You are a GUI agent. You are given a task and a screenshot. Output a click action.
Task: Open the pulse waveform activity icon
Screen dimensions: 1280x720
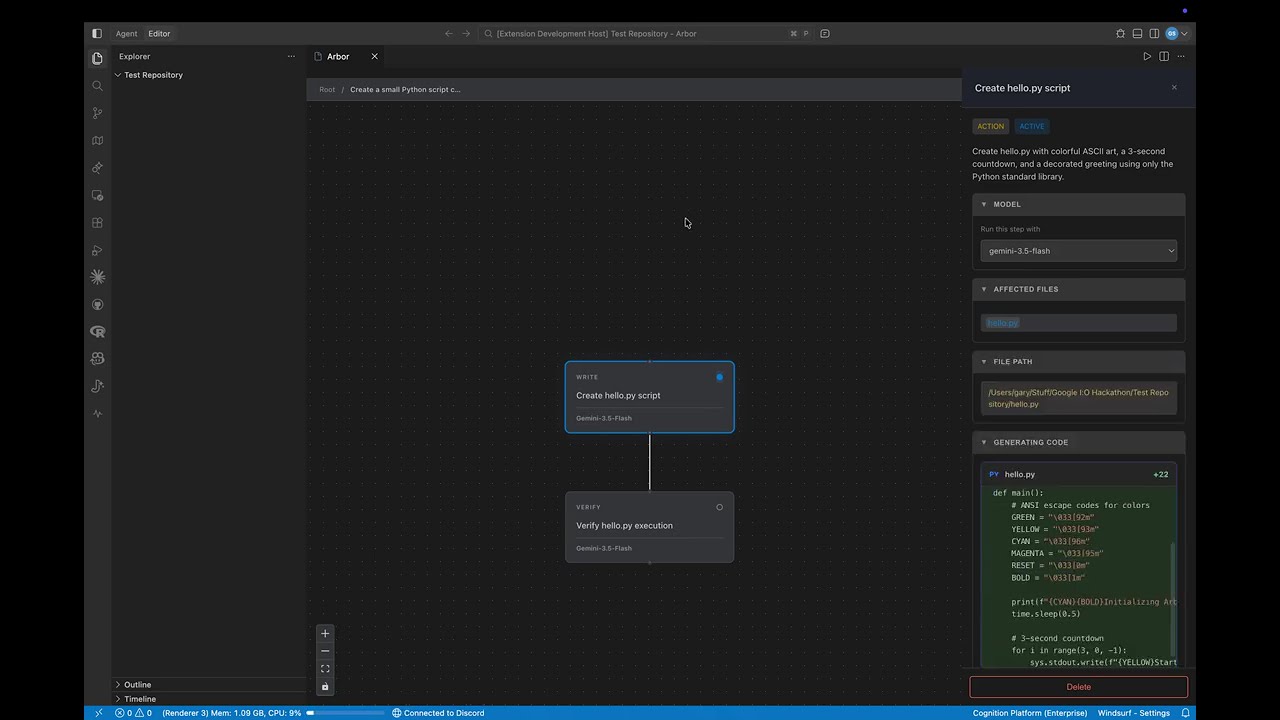pos(97,413)
